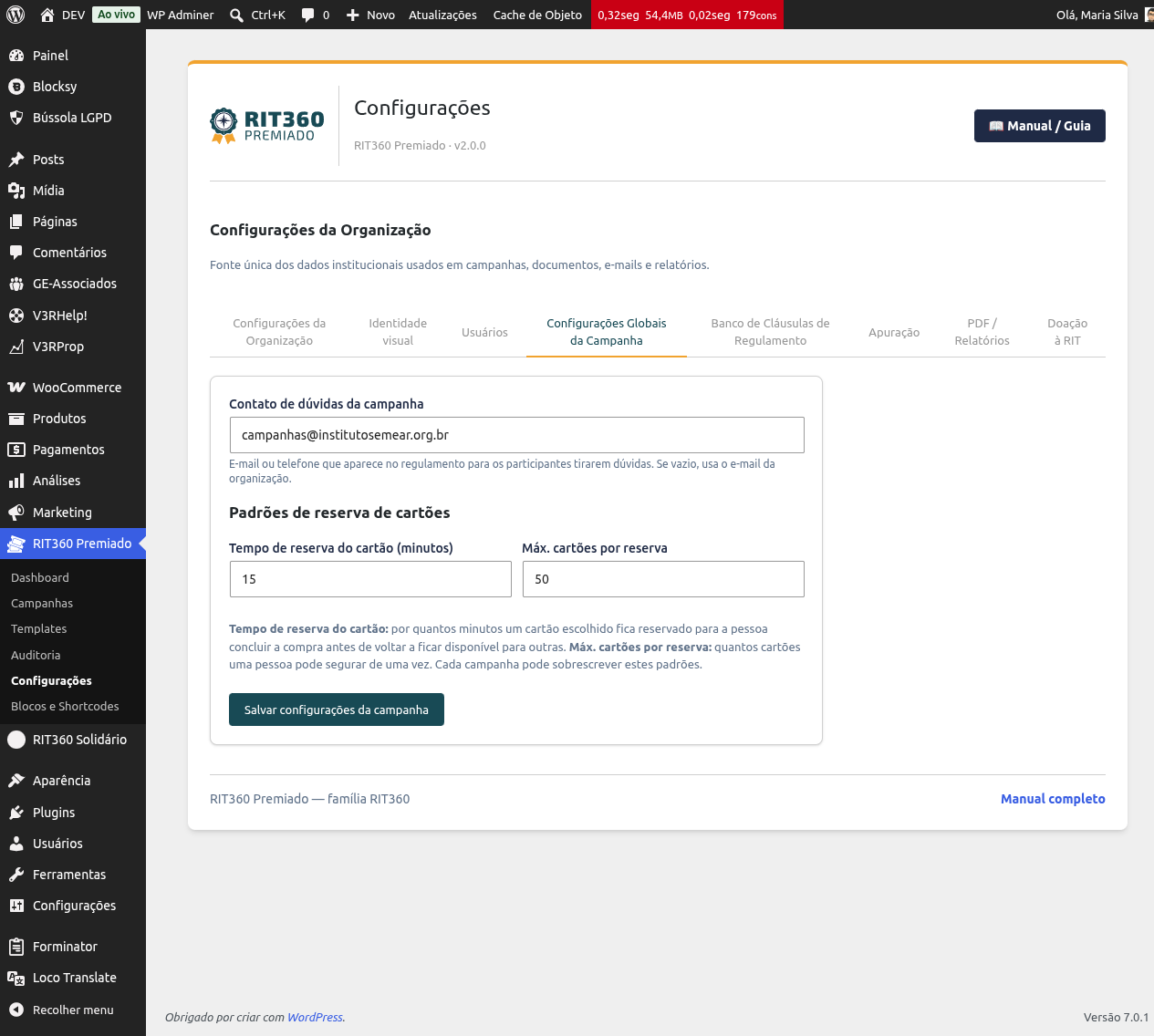
Task: Open the Bússola LGPD shield icon
Action: click(x=16, y=118)
